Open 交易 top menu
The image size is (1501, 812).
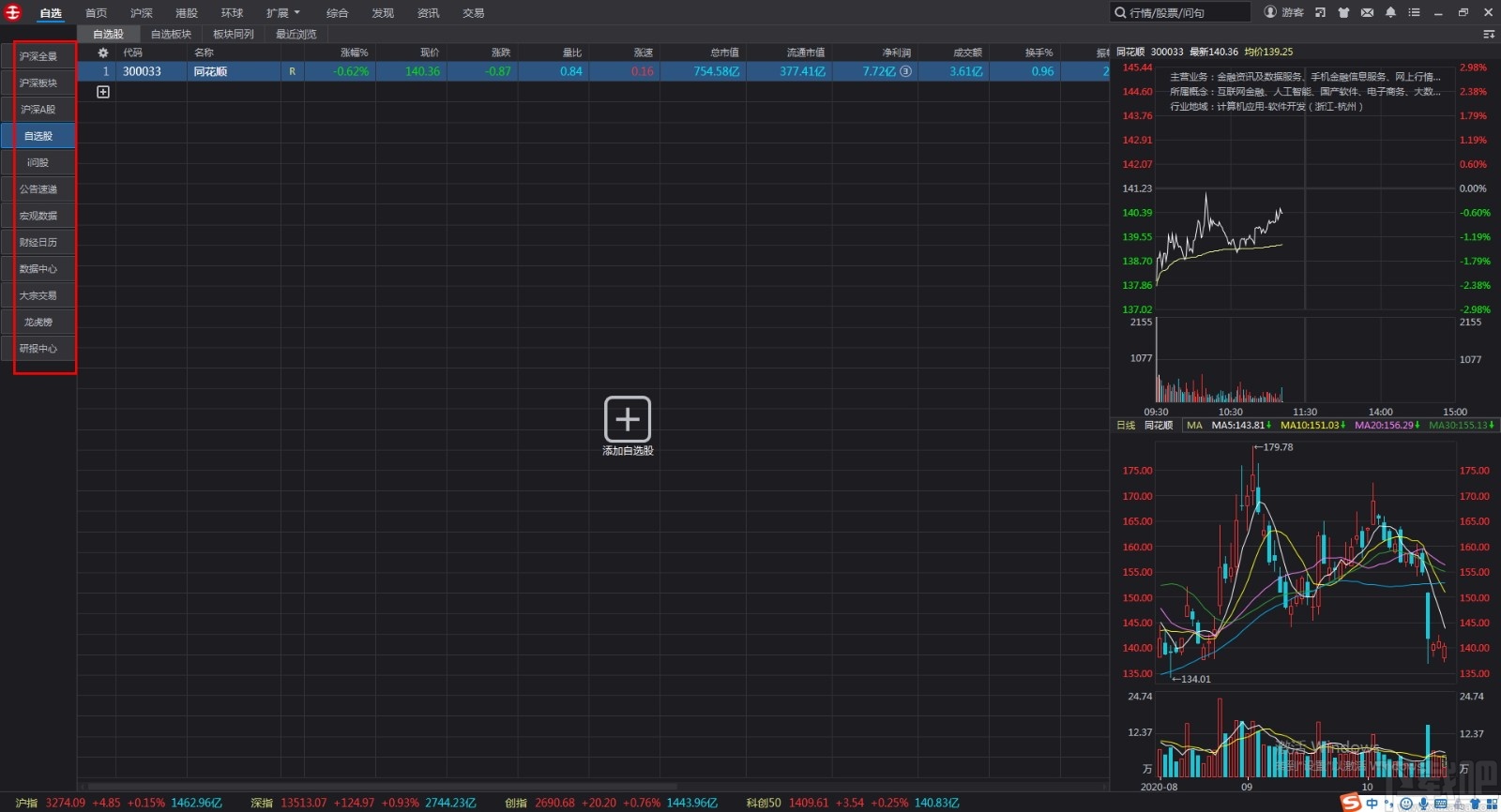[474, 13]
